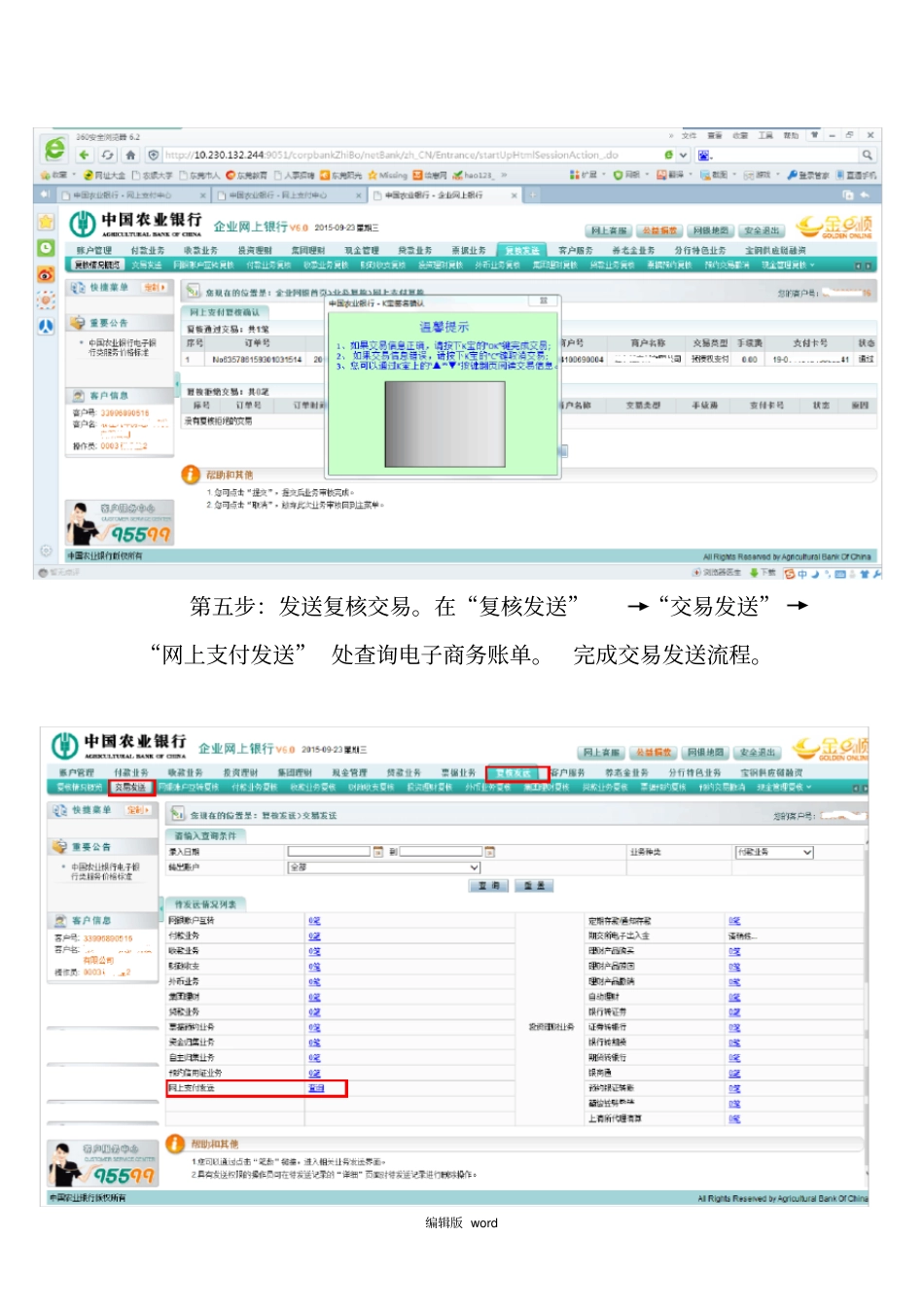Image resolution: width=924 pixels, height=1308 pixels.
Task: Click the green sidebar icon below favorites star
Action: point(46,248)
